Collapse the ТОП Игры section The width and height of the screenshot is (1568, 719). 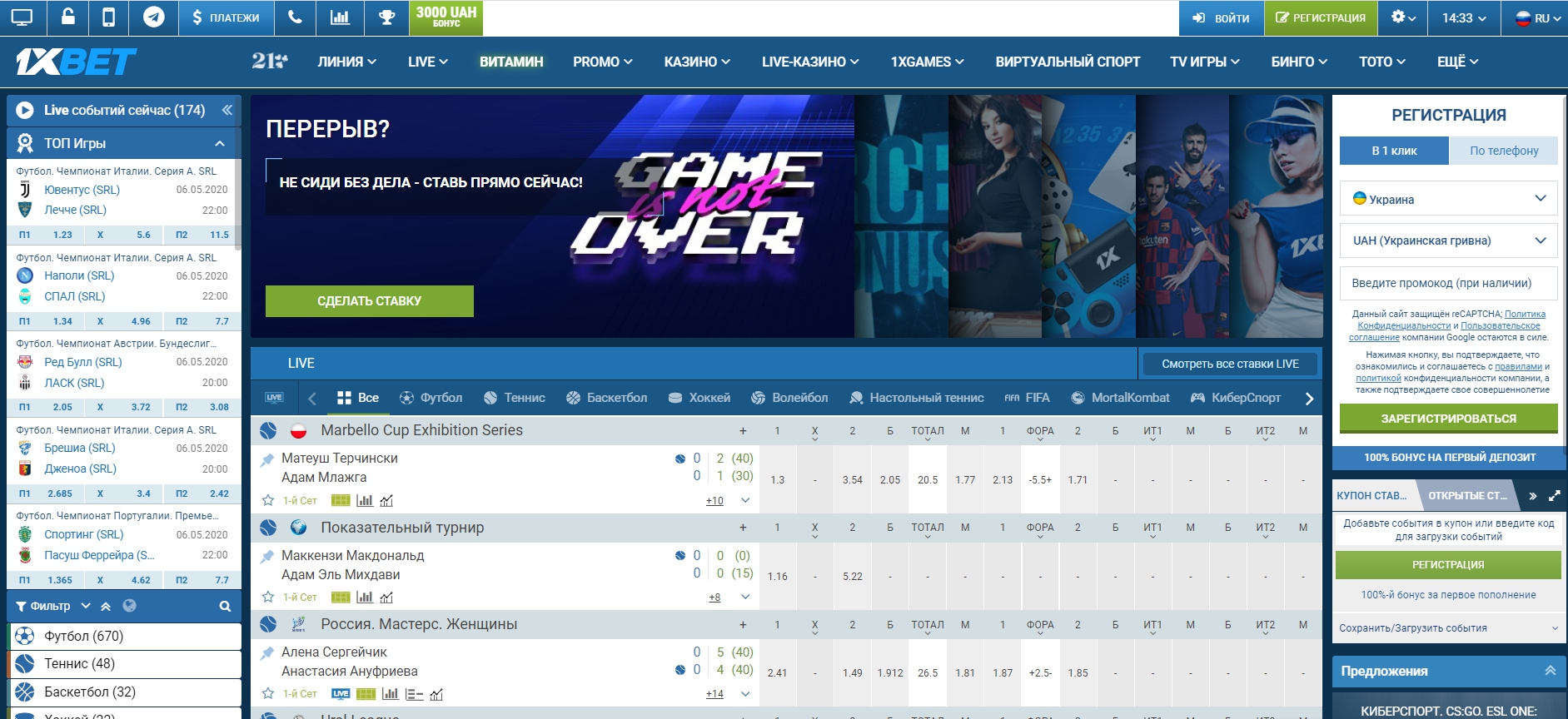(220, 143)
